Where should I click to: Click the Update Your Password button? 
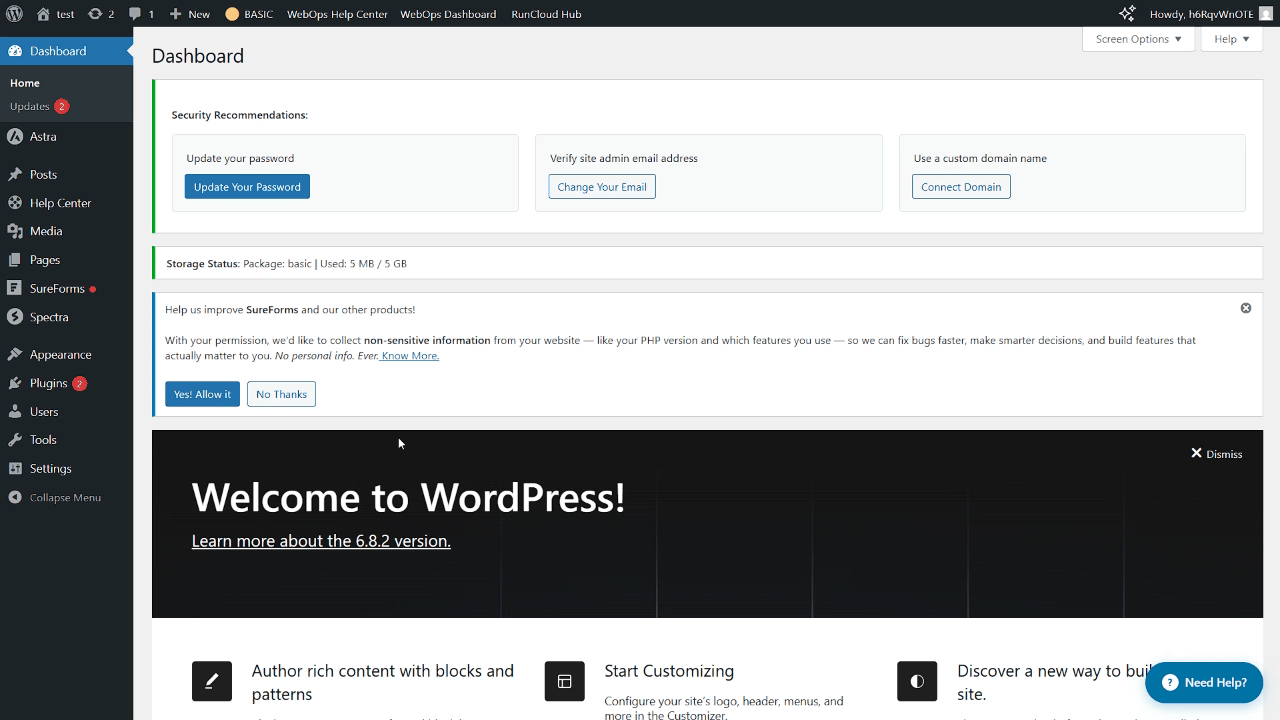[x=247, y=187]
